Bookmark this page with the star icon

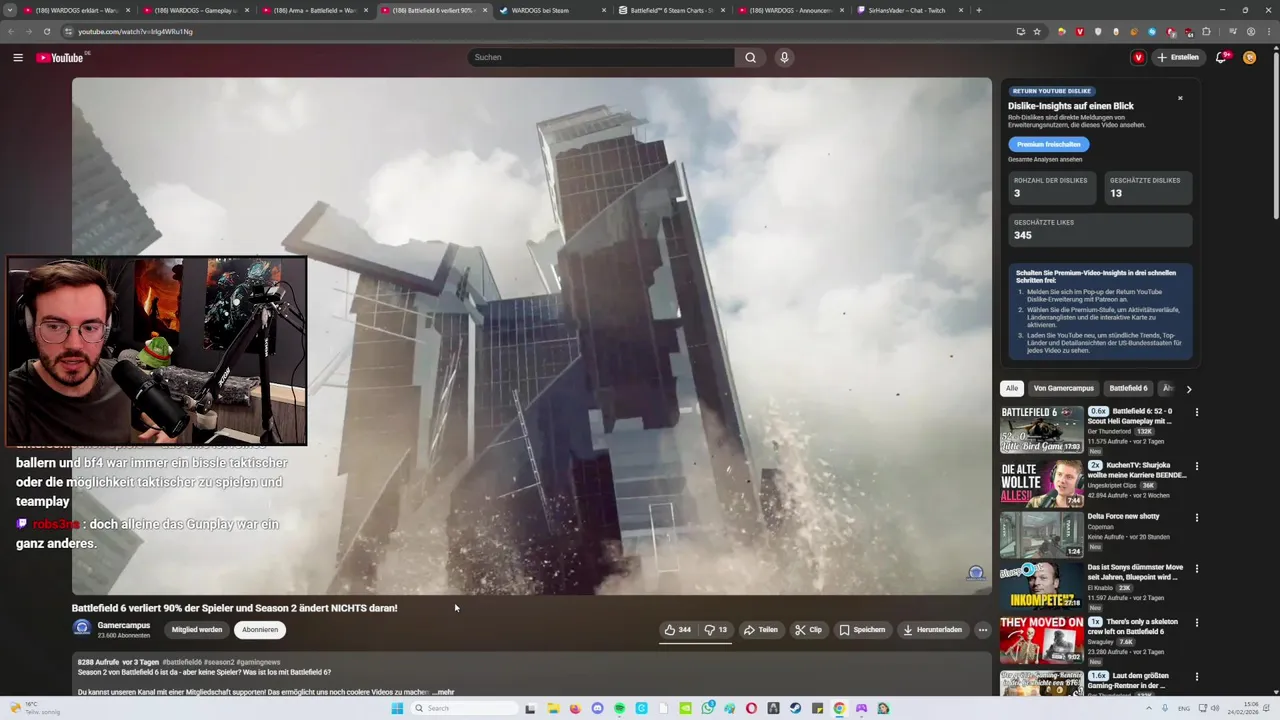(1037, 31)
